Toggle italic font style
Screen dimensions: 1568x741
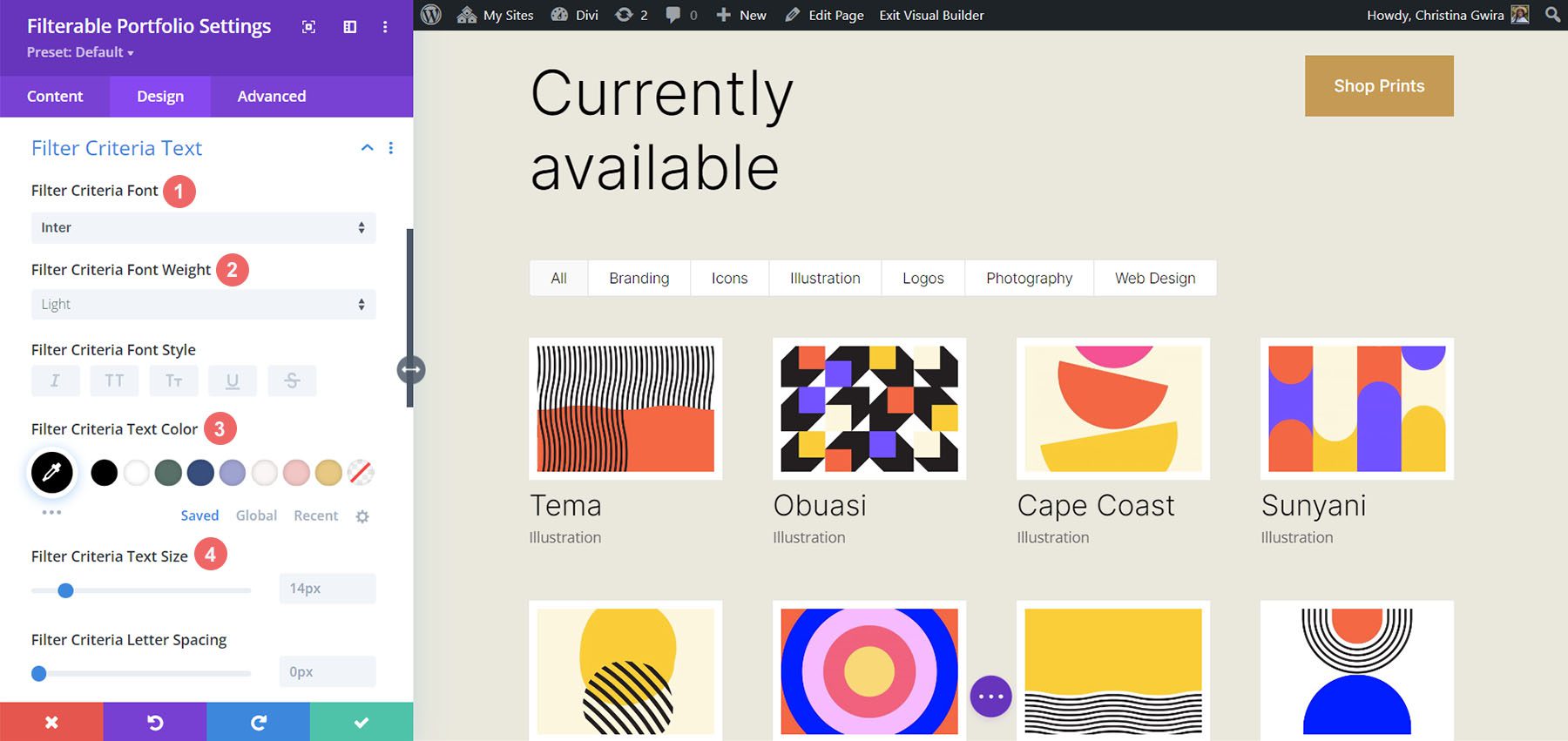pos(55,381)
